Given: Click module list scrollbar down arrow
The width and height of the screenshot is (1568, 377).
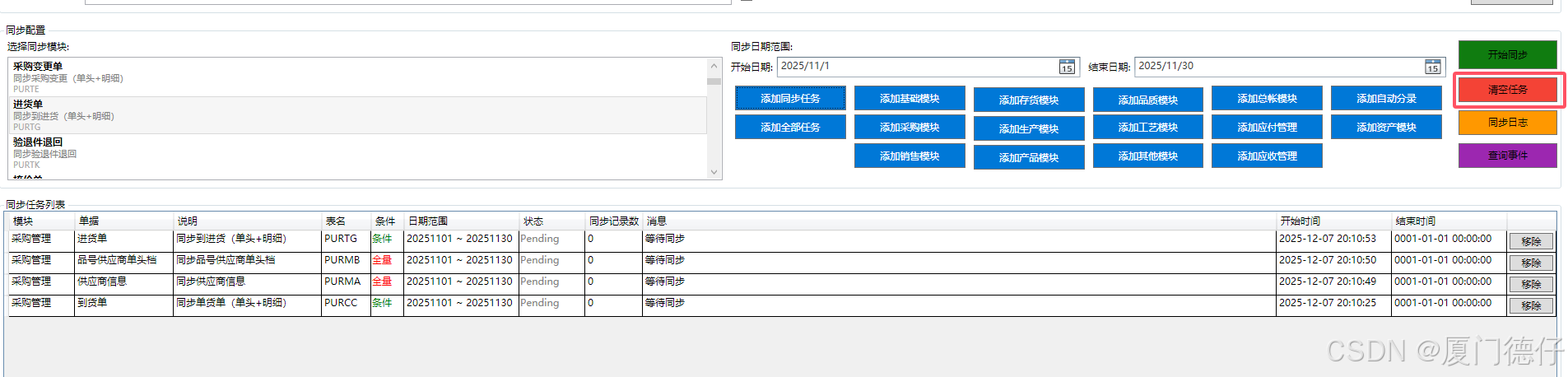Looking at the screenshot, I should [714, 172].
